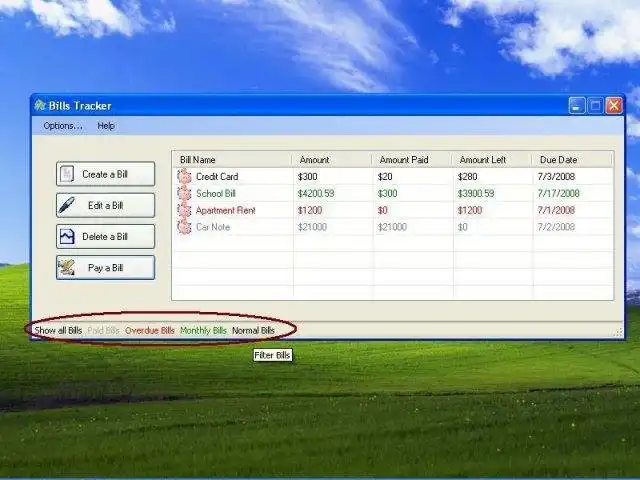Click the pen icon on Edit a Bill
Viewport: 640px width, 480px height.
coord(66,205)
